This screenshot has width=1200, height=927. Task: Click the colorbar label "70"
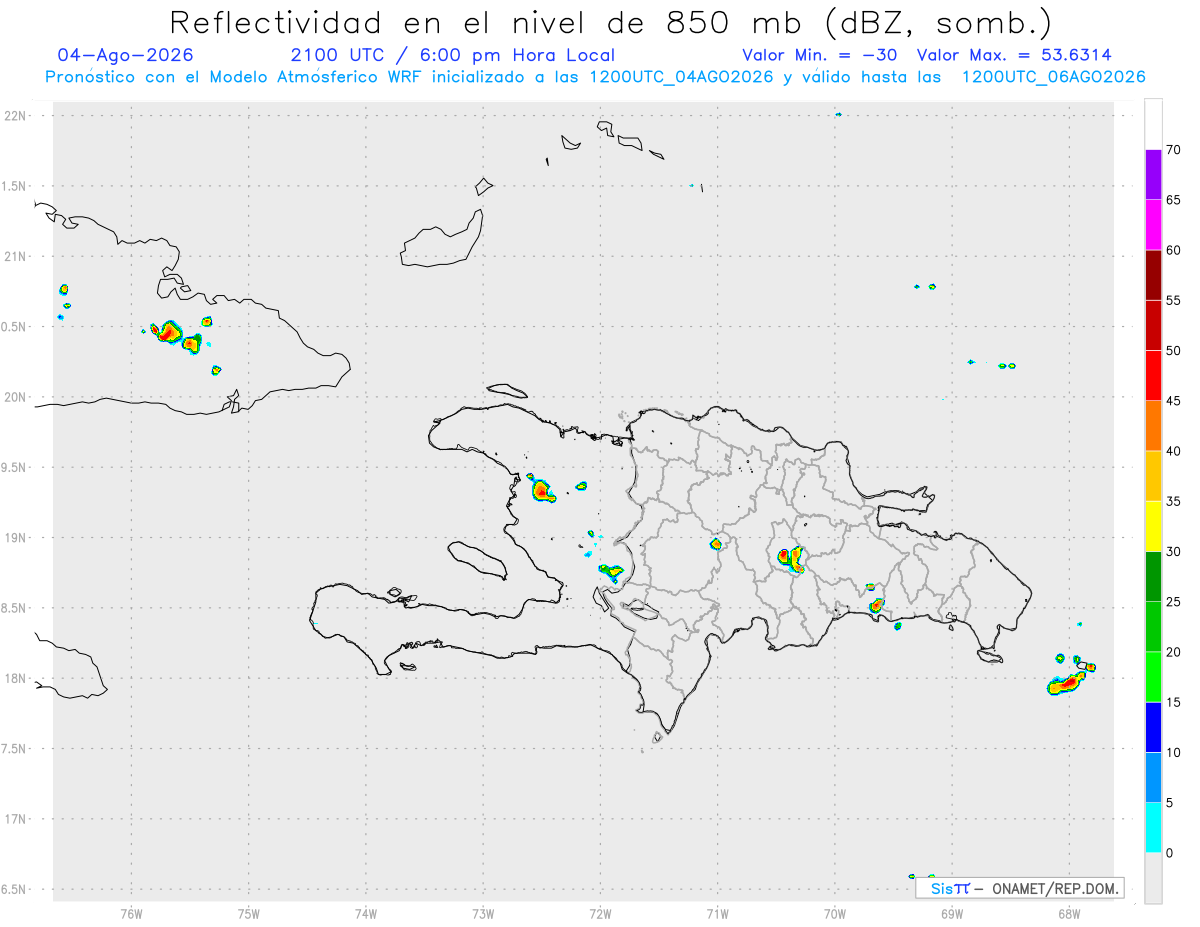[x=1173, y=150]
